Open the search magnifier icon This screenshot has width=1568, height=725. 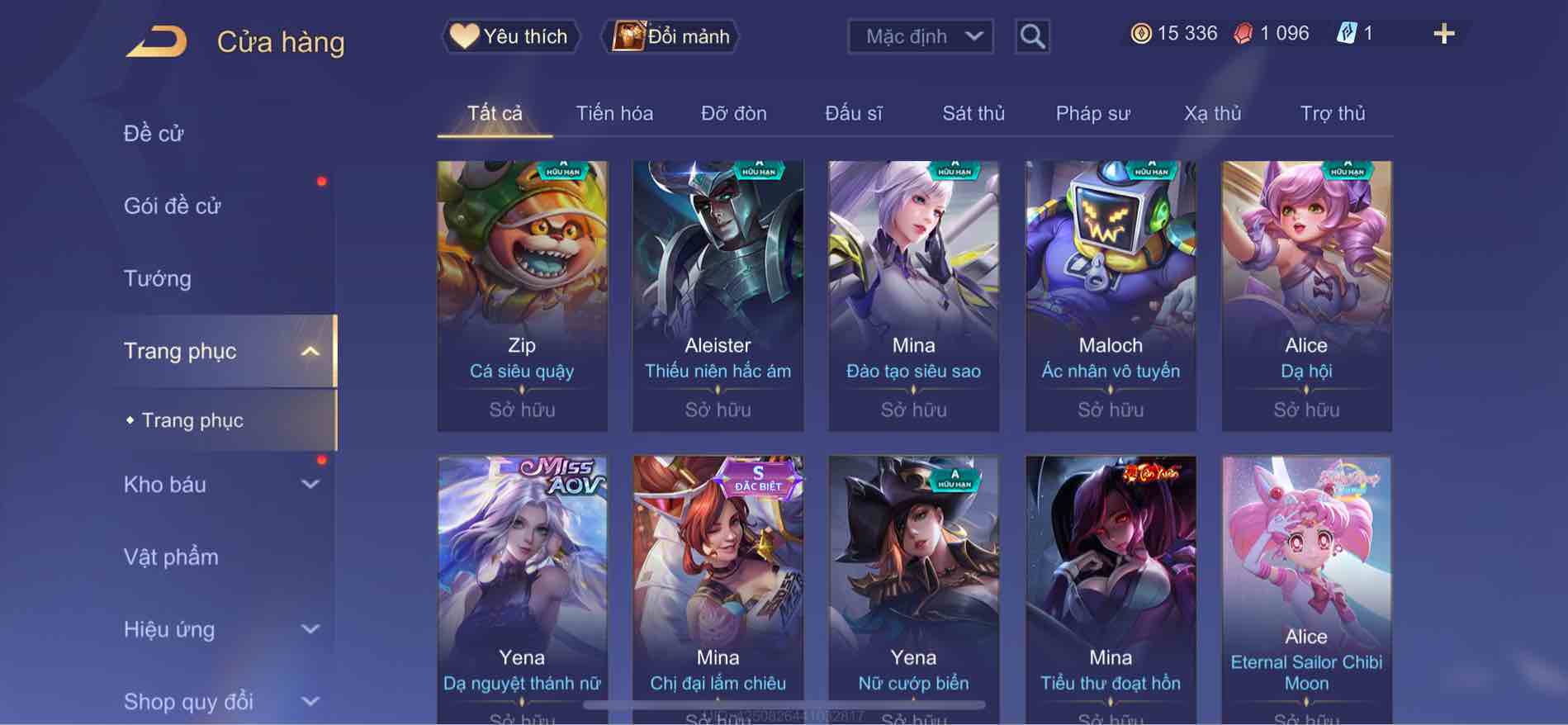(1032, 36)
